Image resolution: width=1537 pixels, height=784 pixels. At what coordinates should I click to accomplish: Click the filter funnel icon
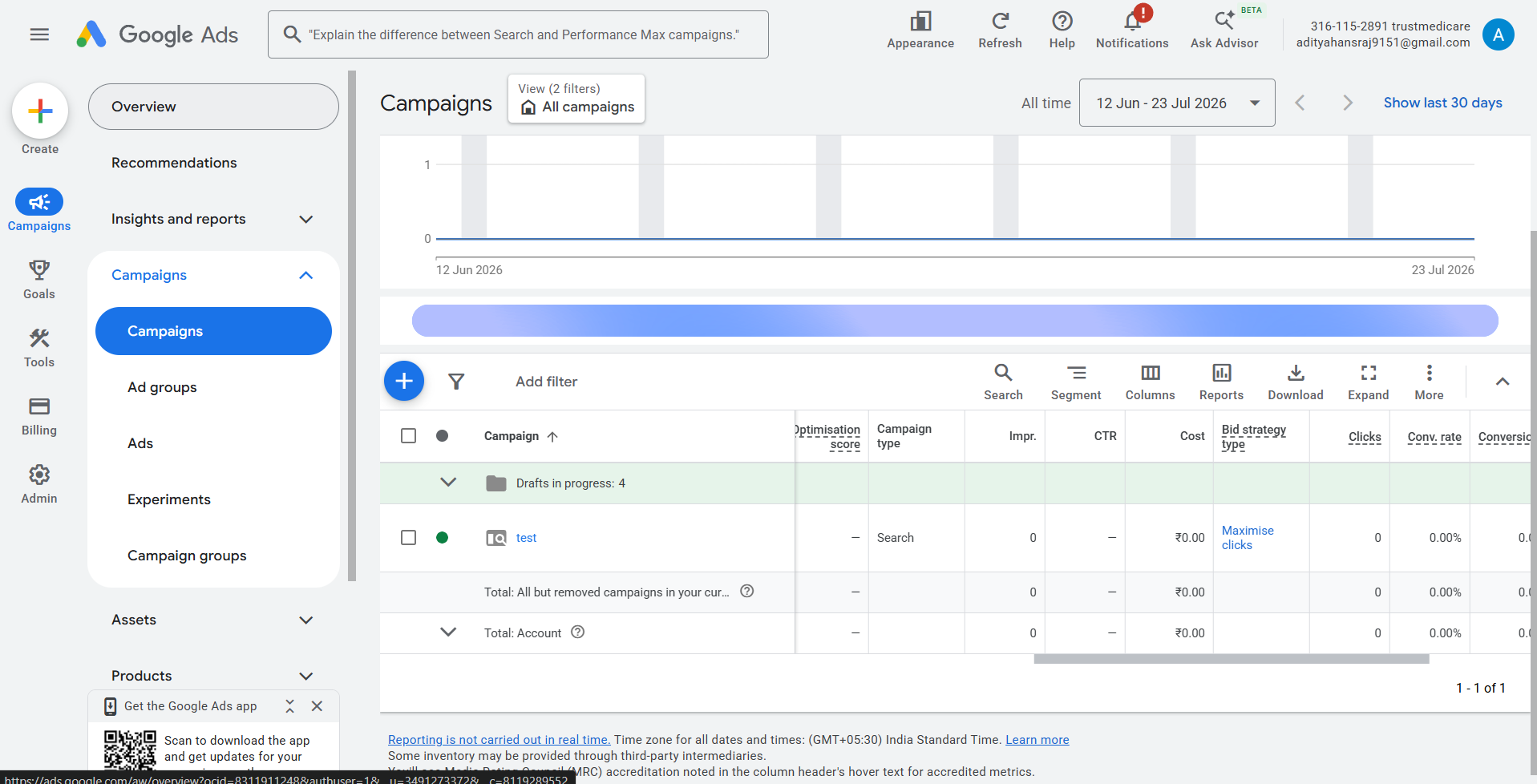456,382
